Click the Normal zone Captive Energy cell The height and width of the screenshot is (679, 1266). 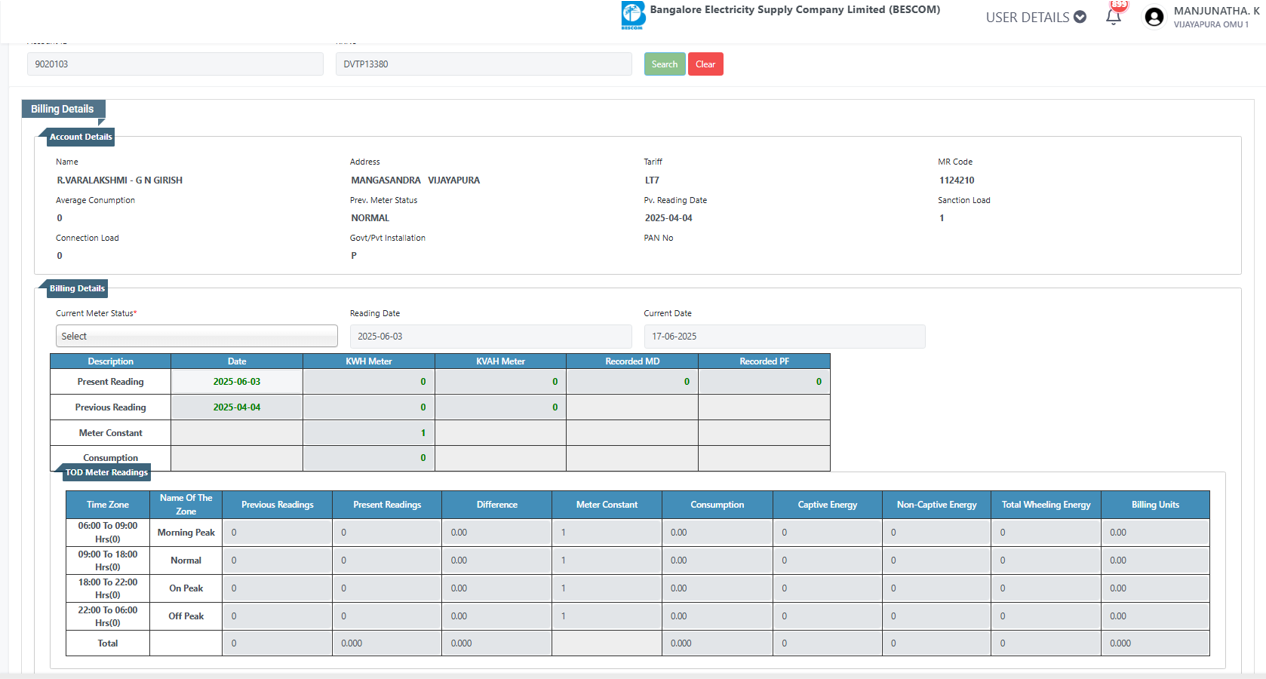(x=827, y=560)
